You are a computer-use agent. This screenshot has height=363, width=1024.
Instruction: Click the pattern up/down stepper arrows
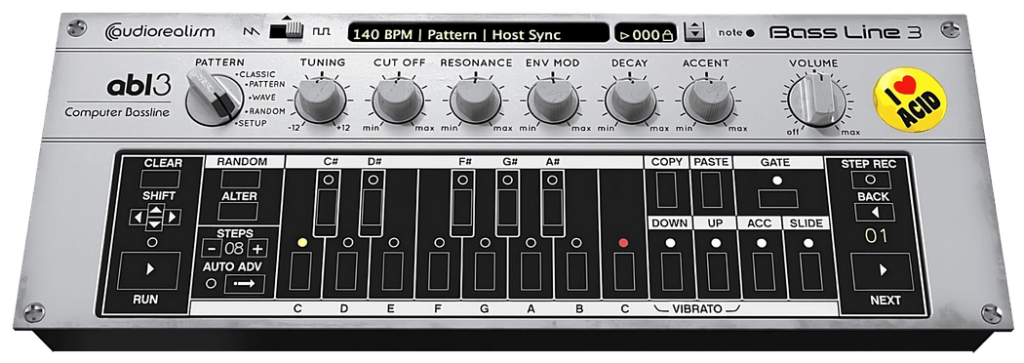[694, 31]
